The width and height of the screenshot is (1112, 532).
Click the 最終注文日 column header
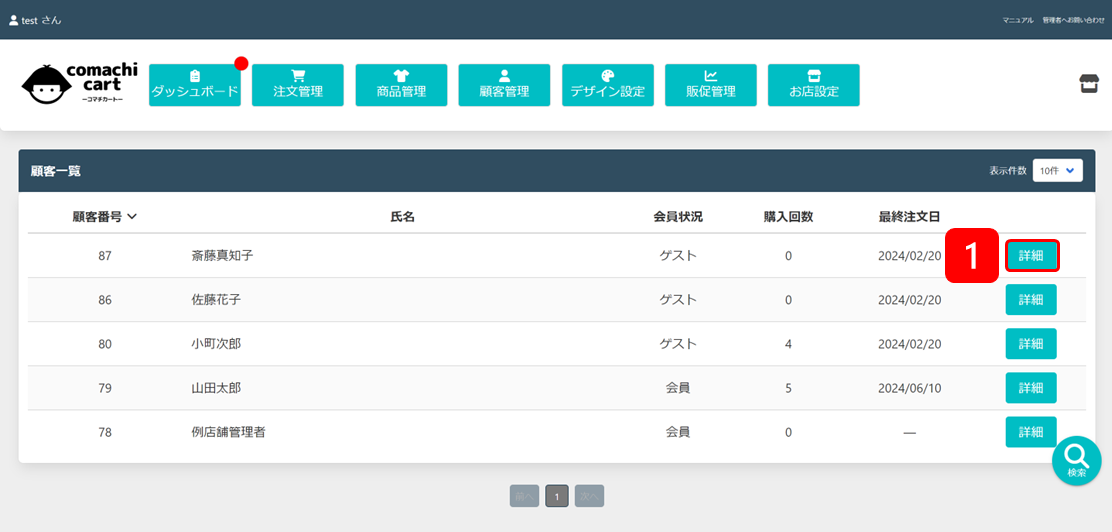909,216
